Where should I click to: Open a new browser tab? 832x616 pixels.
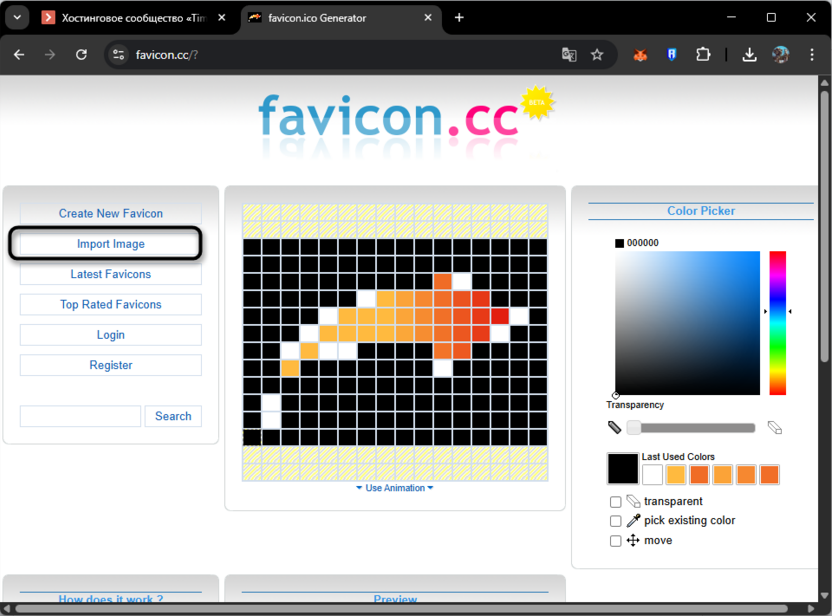(459, 18)
